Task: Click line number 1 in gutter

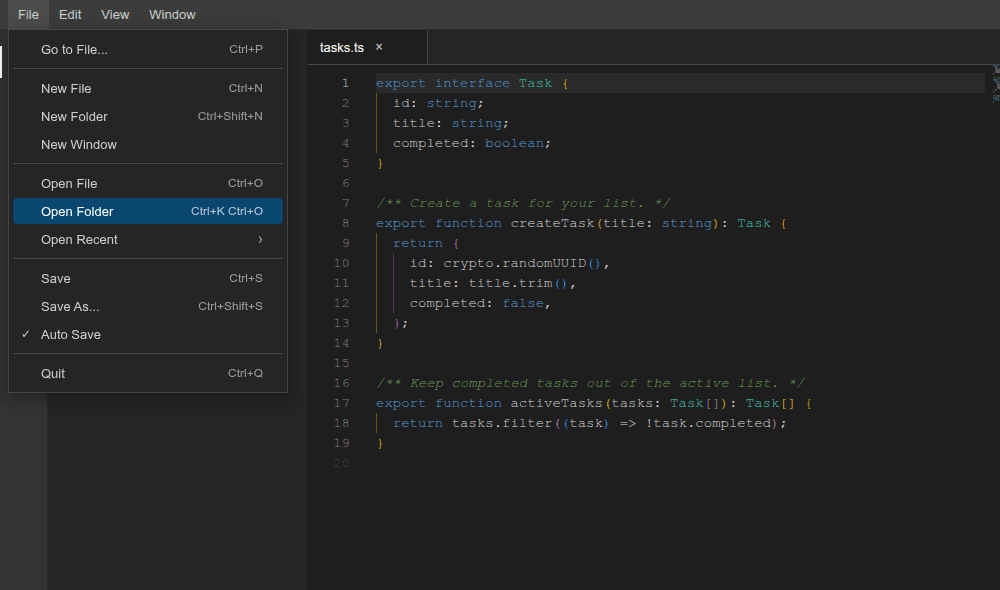Action: (x=345, y=83)
